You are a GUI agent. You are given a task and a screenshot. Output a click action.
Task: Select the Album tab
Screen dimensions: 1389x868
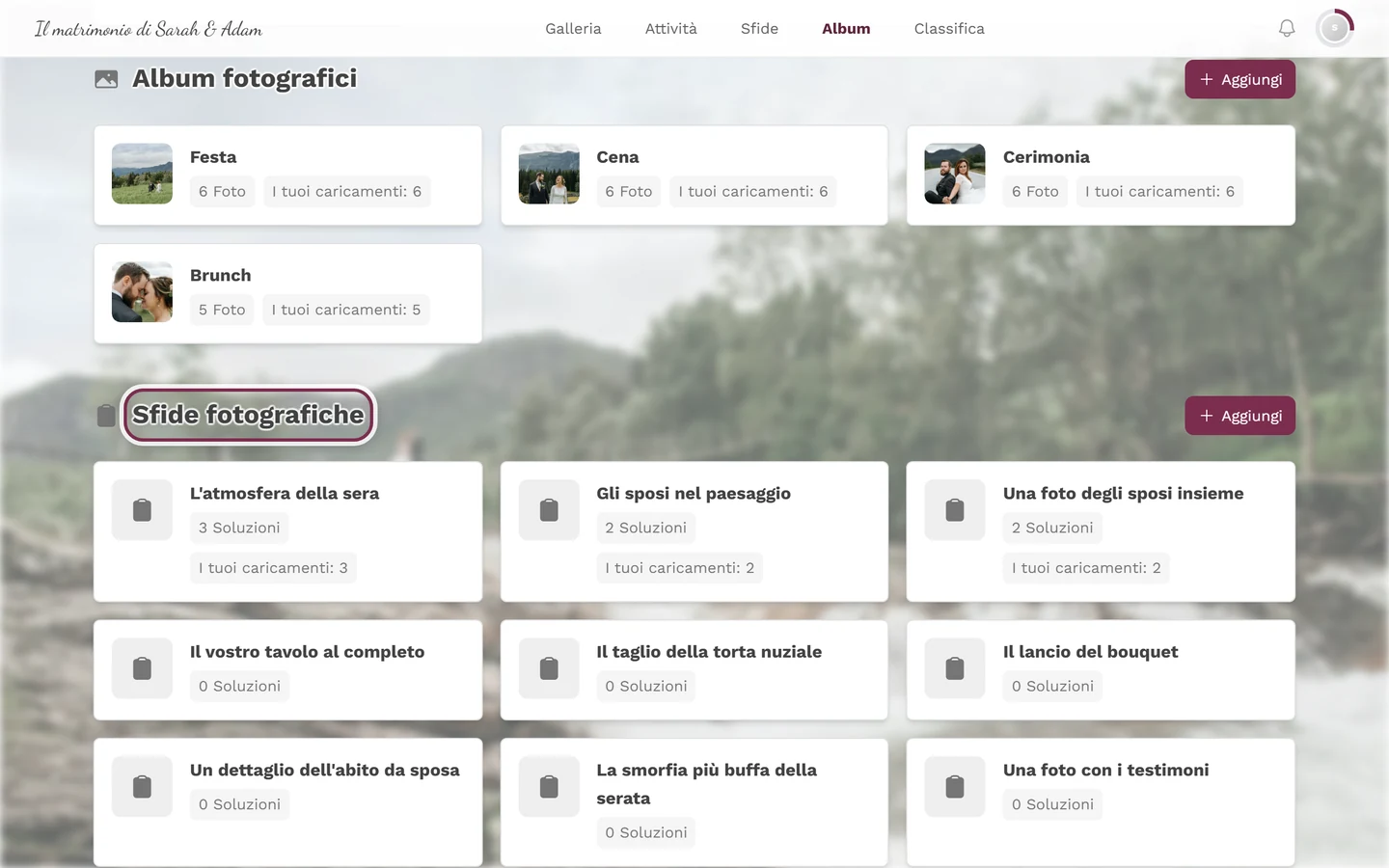846,29
